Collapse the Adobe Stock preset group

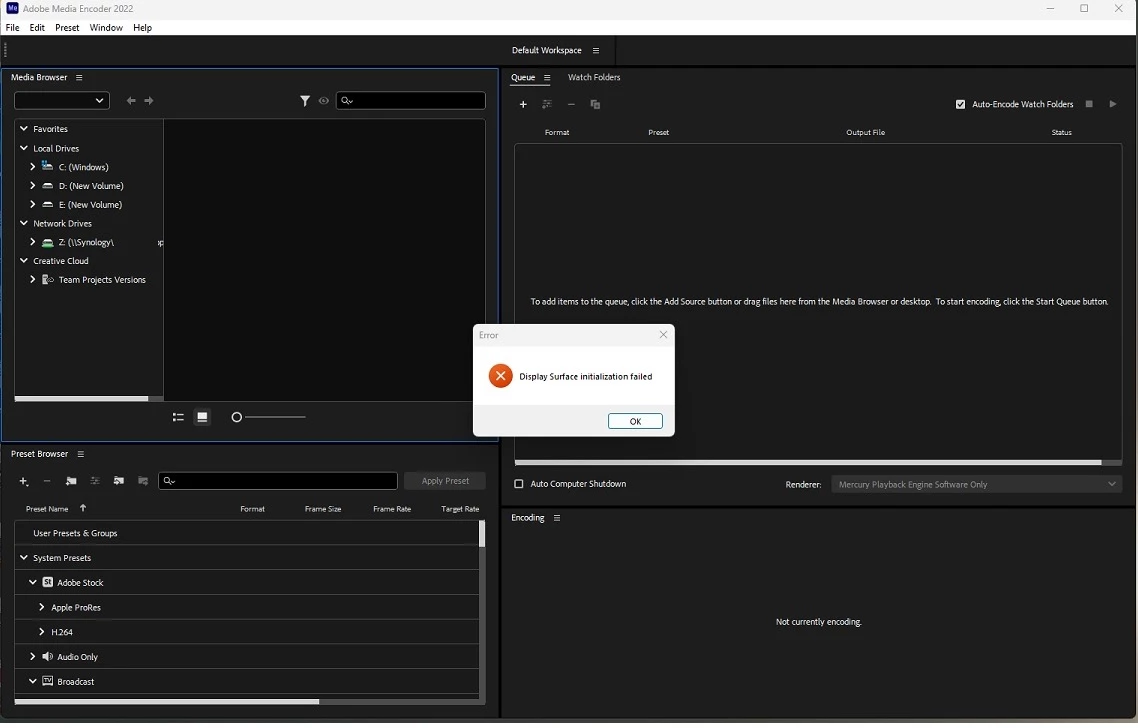click(33, 583)
